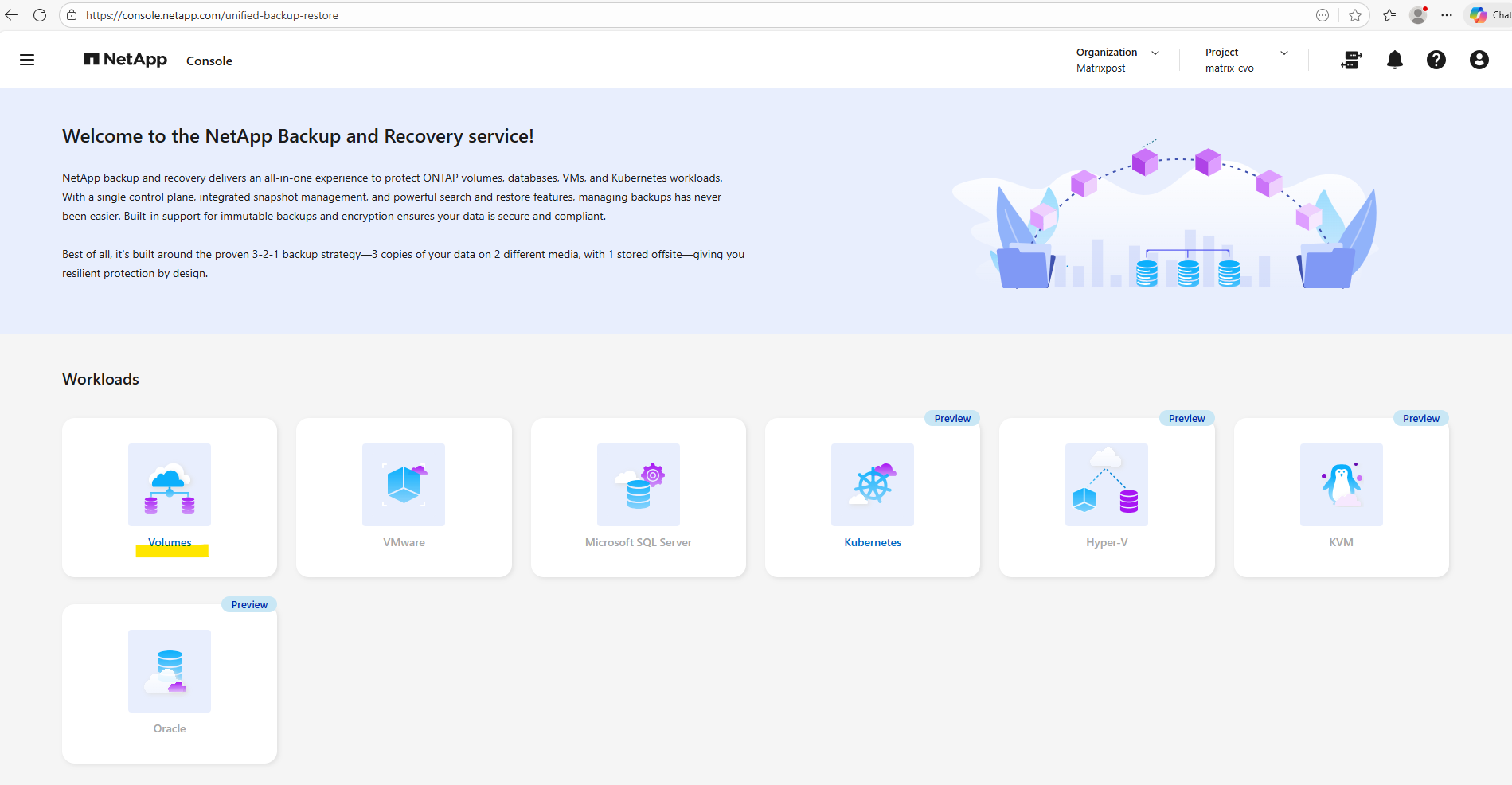
Task: Click the VMware label
Action: tap(404, 542)
